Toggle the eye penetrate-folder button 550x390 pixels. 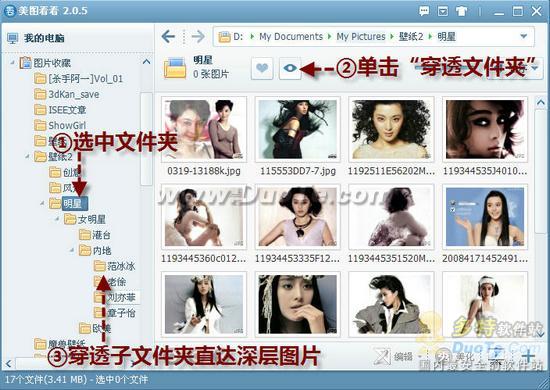[290, 68]
